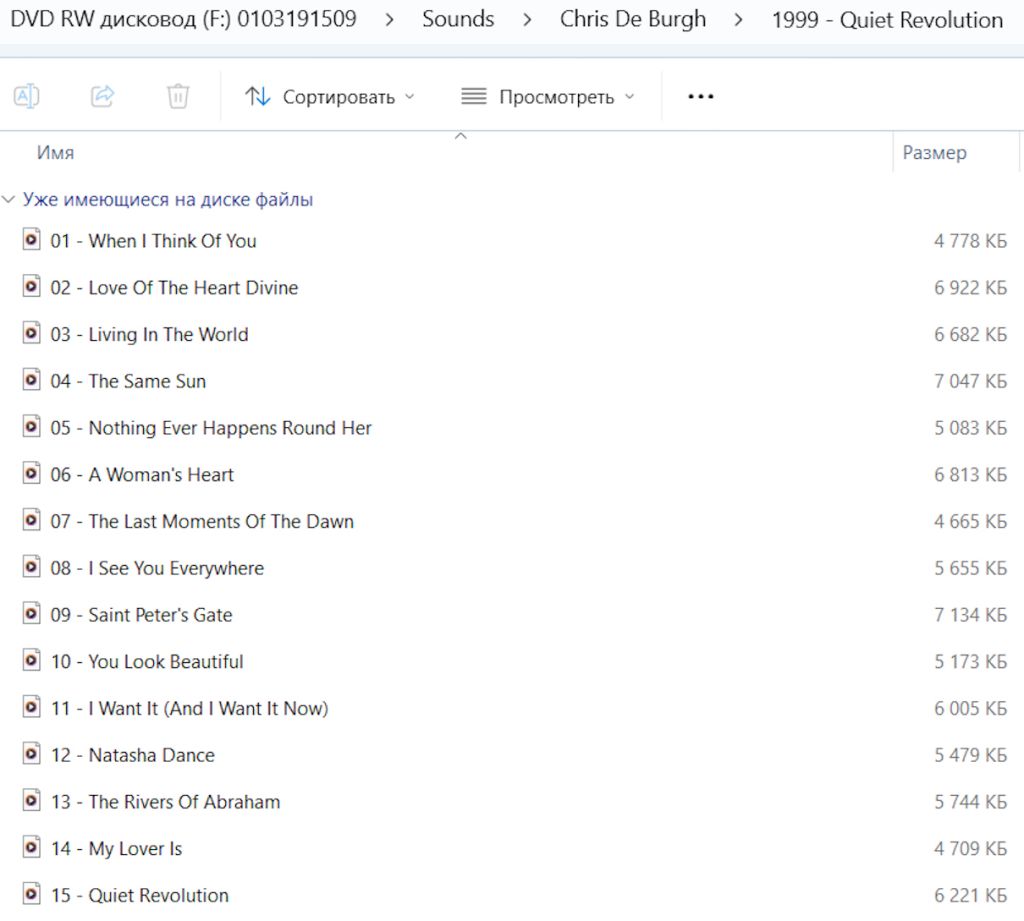Open the Сортировать sort dropdown
1024x921 pixels.
coord(330,97)
